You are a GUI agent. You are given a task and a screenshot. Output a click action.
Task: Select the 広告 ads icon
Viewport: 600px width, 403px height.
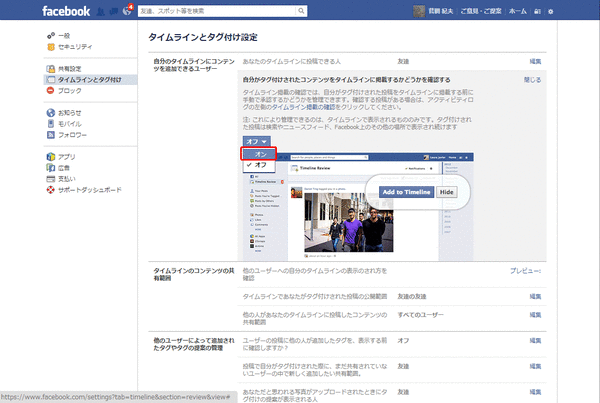click(x=51, y=168)
